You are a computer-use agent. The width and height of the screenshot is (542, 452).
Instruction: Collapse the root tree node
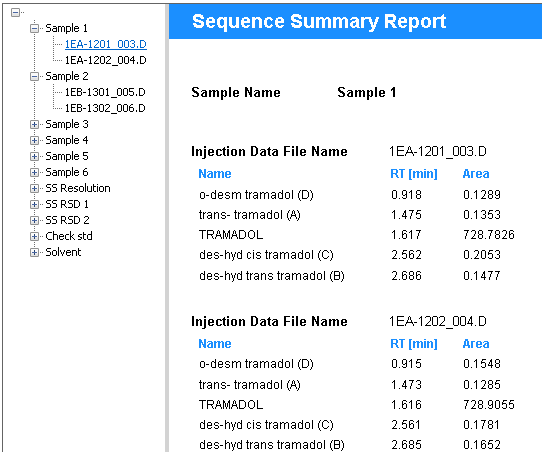pyautogui.click(x=15, y=13)
